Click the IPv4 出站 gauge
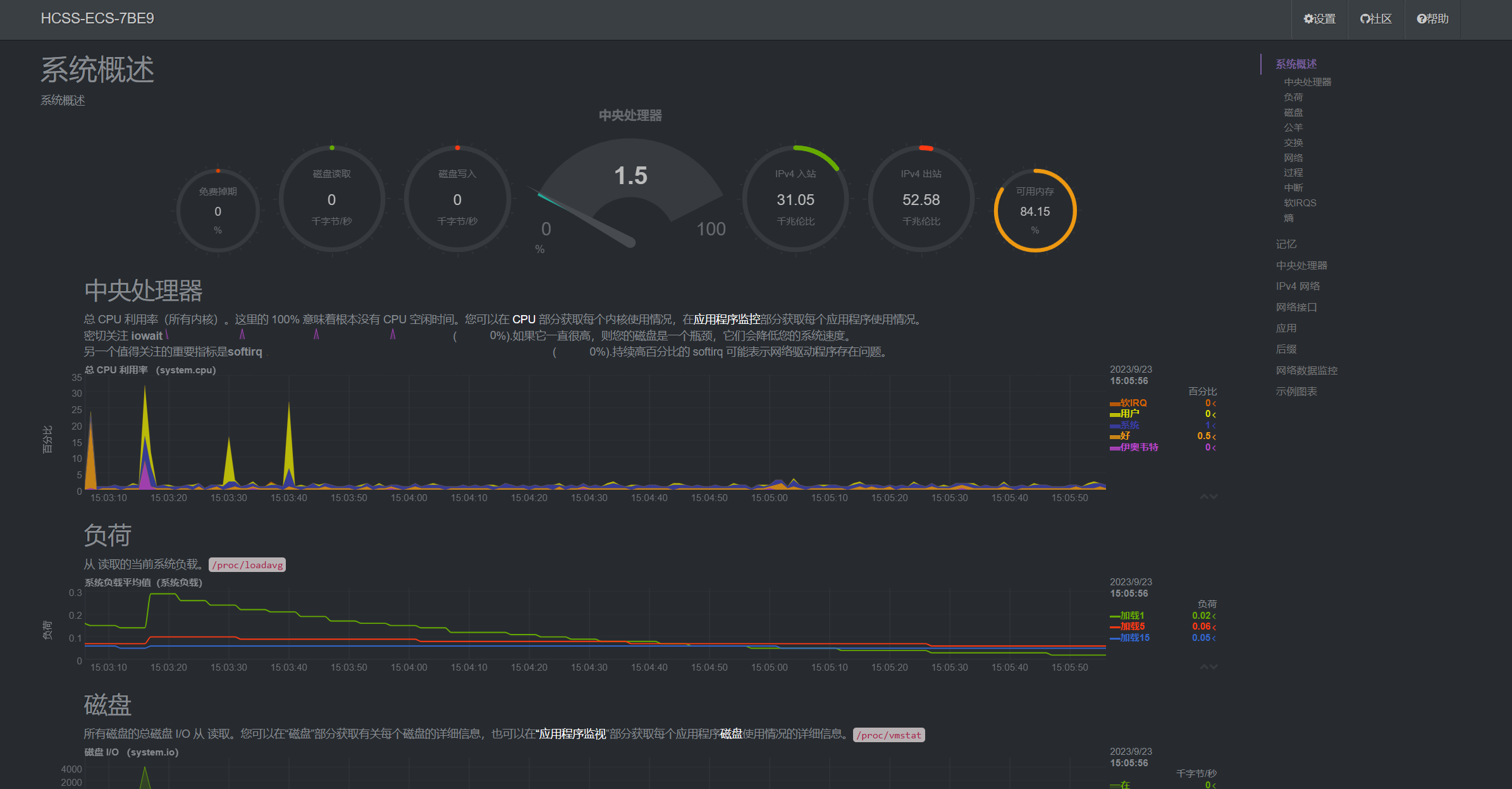The height and width of the screenshot is (789, 1512). coord(921,199)
